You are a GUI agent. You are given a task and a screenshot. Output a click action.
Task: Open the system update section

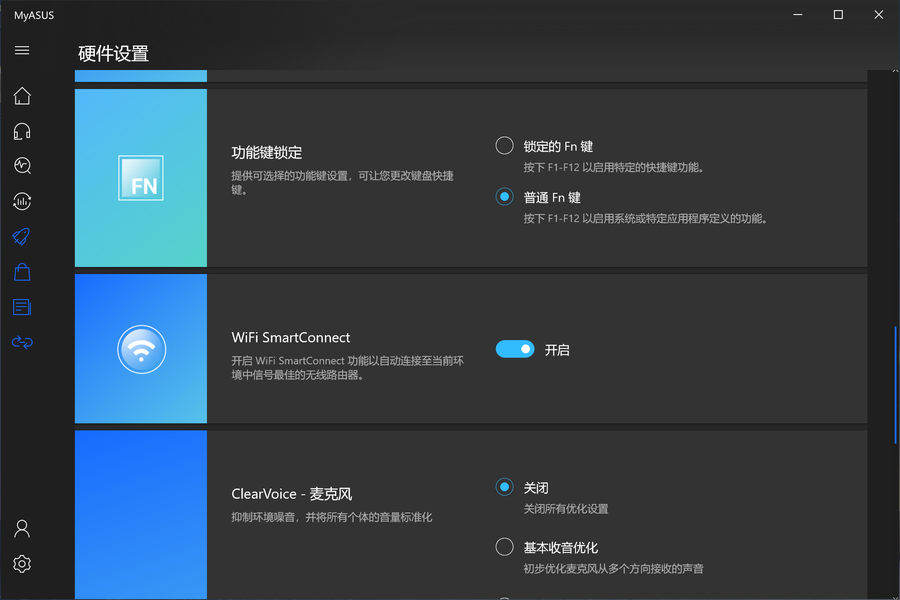(x=22, y=200)
